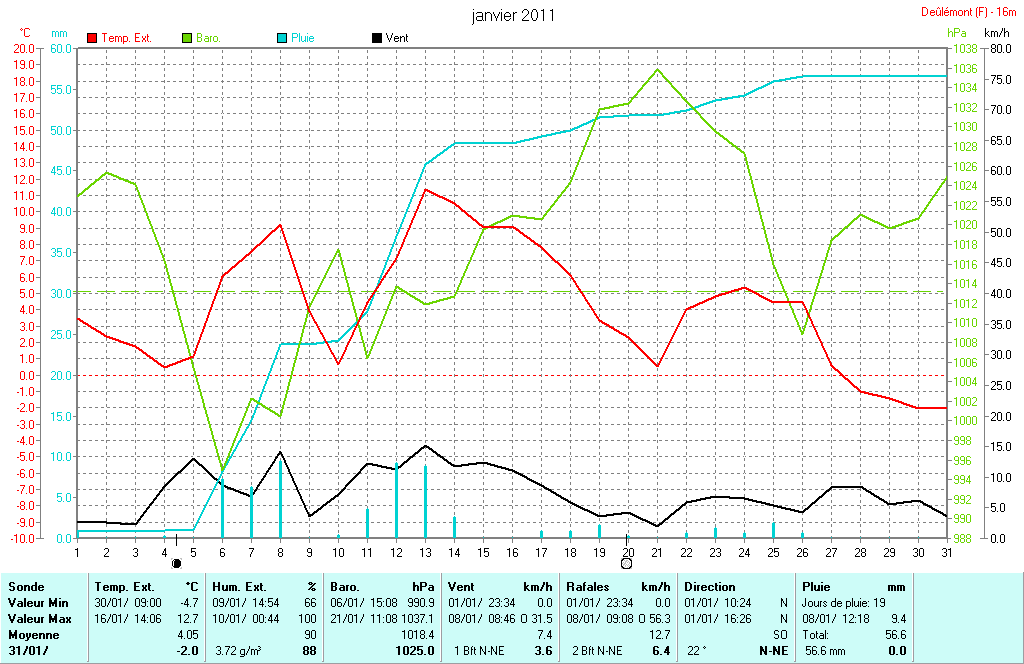Select the Temp. Ext. legend label
Viewport: 1024px width, 664px height.
pos(127,38)
